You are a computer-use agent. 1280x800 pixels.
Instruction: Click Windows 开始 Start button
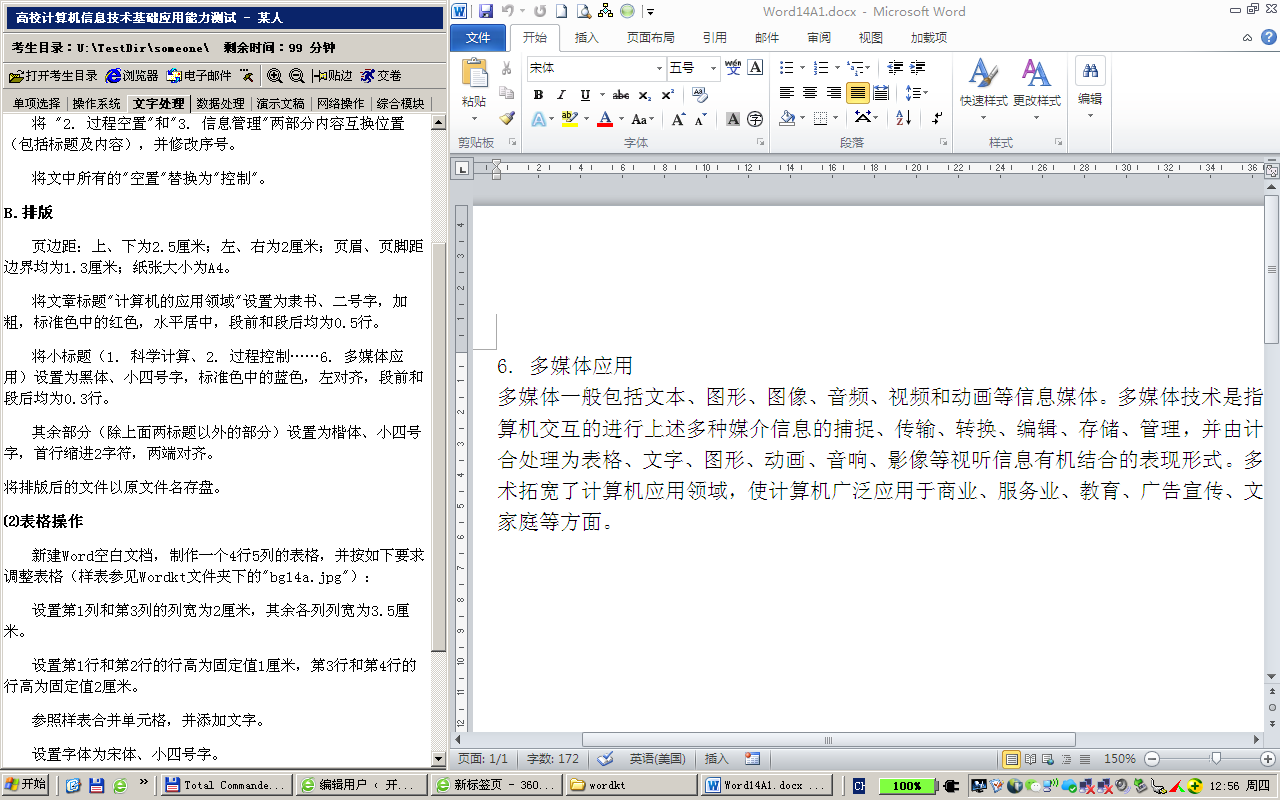coord(25,785)
